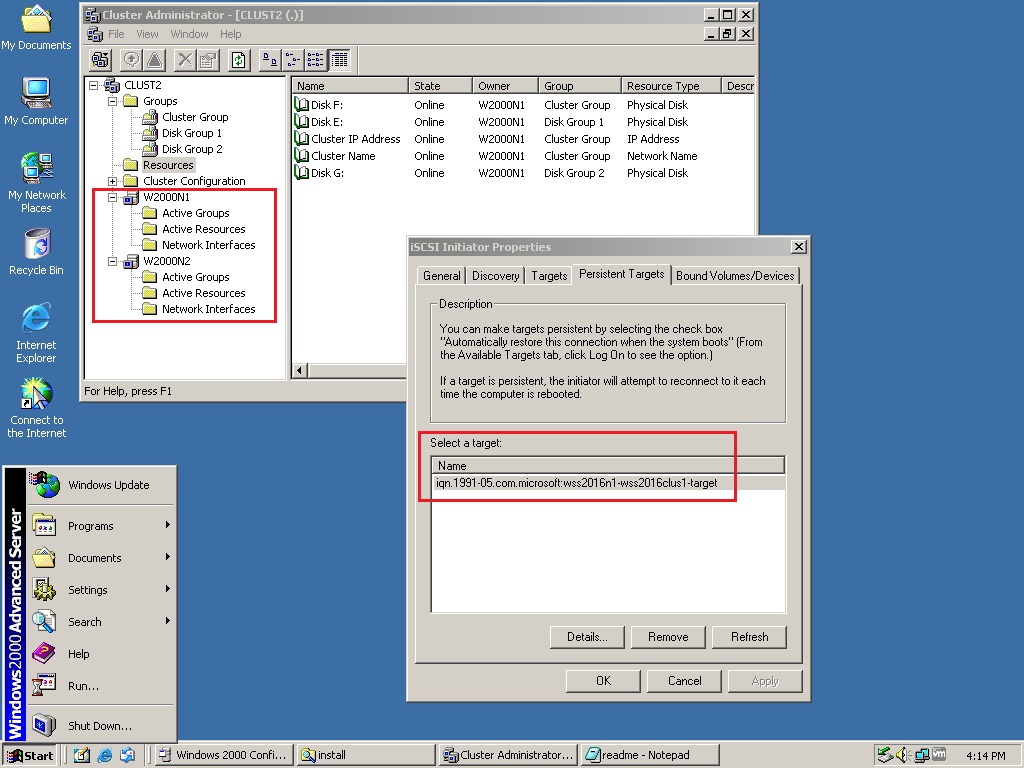The image size is (1024, 768).
Task: Switch to List view icon
Action: click(315, 60)
